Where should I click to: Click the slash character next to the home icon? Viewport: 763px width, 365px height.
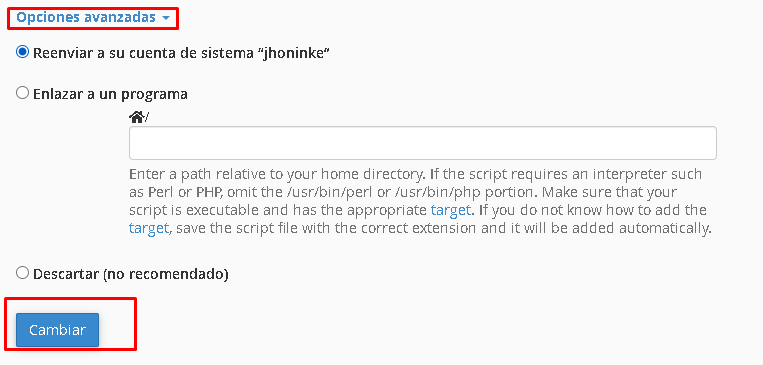click(146, 117)
